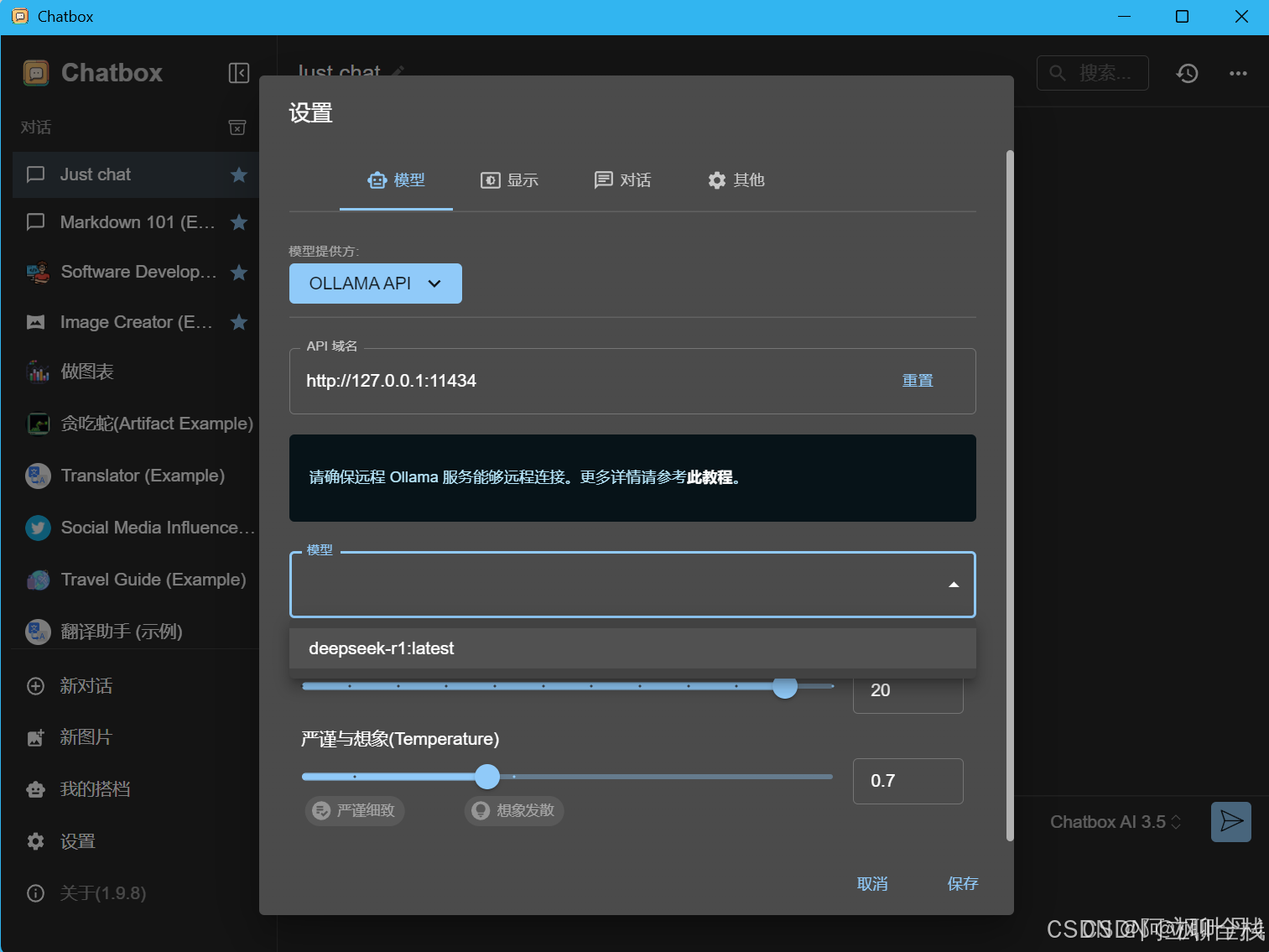Toggle star on Markdown 101 conversation

[239, 222]
